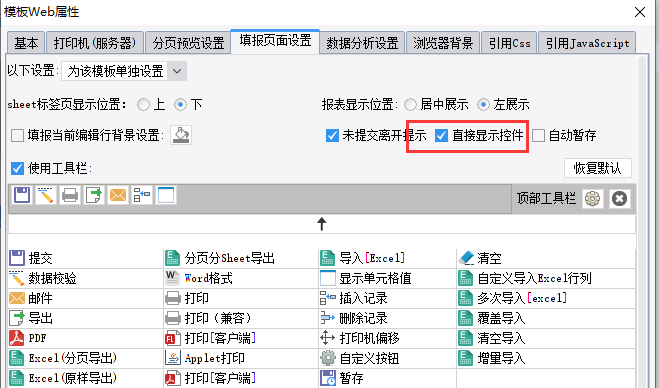Choose 左展示 report position
The image size is (659, 388).
(x=483, y=104)
